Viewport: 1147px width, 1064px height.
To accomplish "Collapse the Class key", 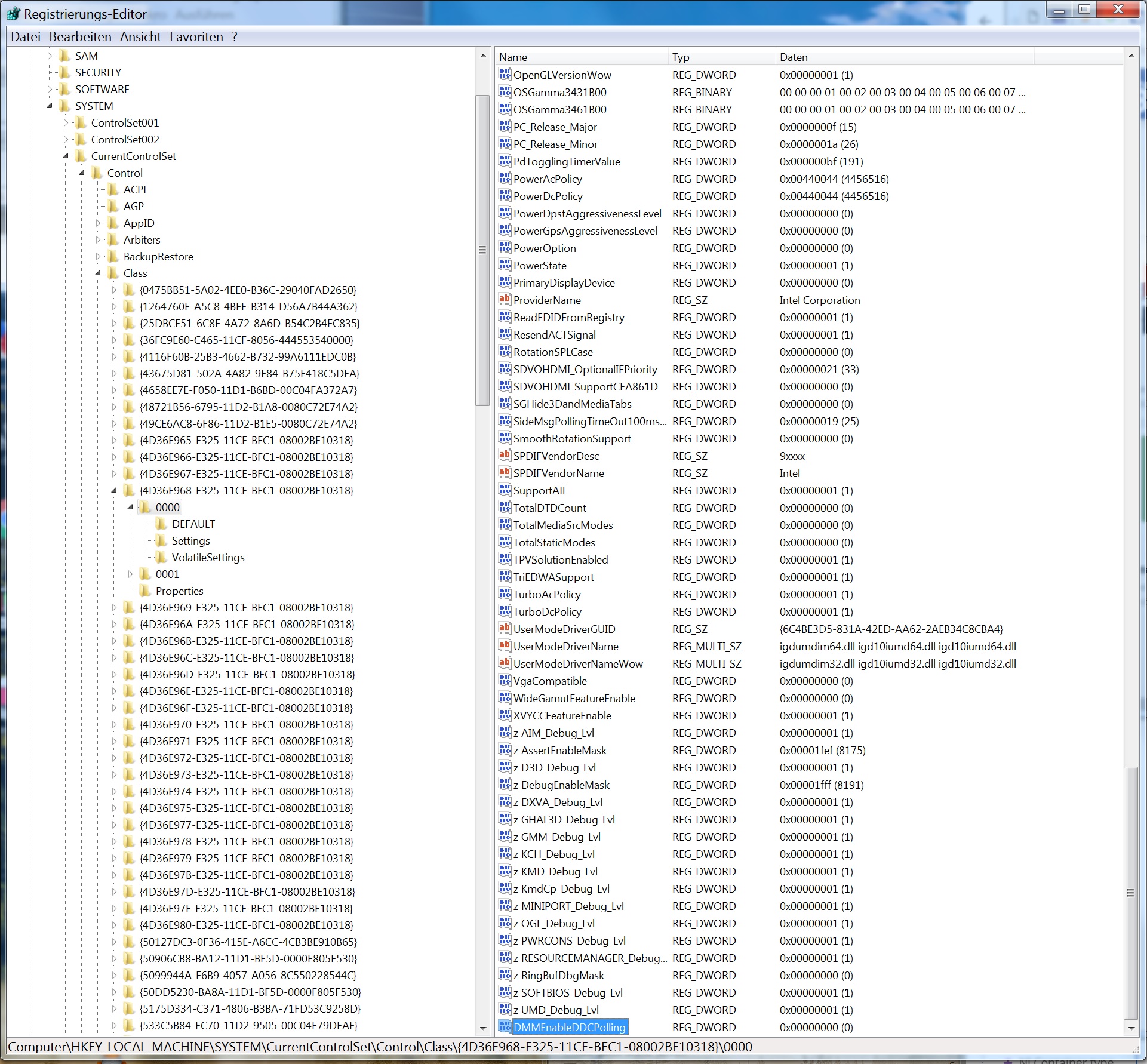I will 98,273.
